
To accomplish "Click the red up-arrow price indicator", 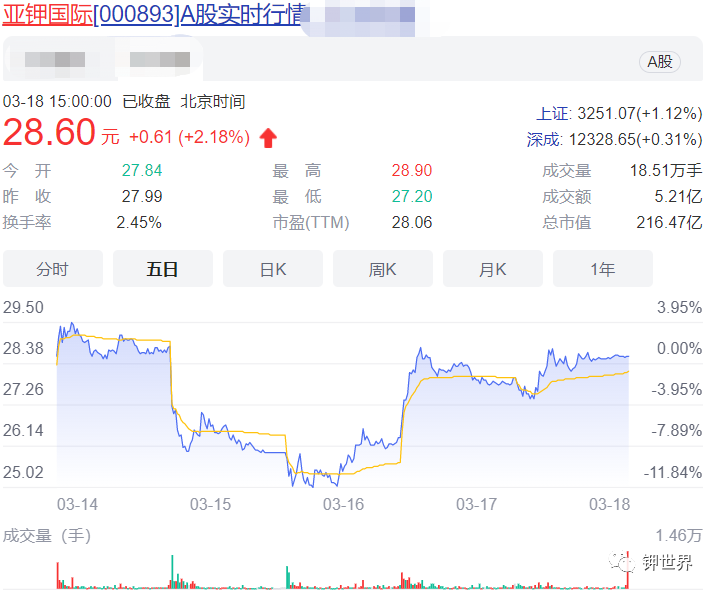I will pyautogui.click(x=268, y=138).
